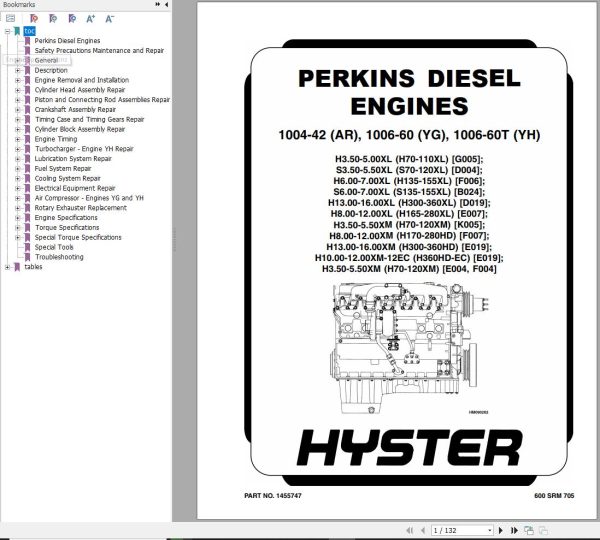Click the purple bookmark icon beside tables
600x540 pixels.
17,267
